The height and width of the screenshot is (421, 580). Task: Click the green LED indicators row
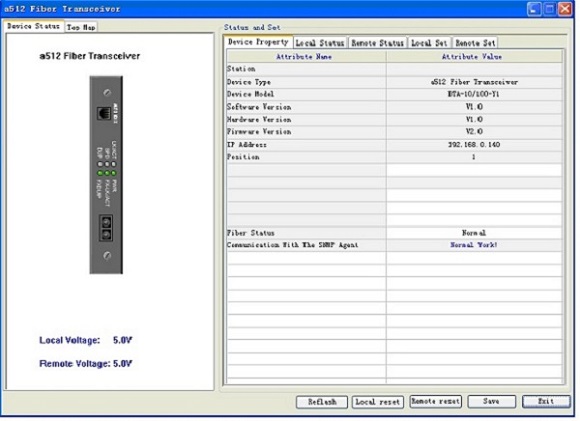[107, 173]
